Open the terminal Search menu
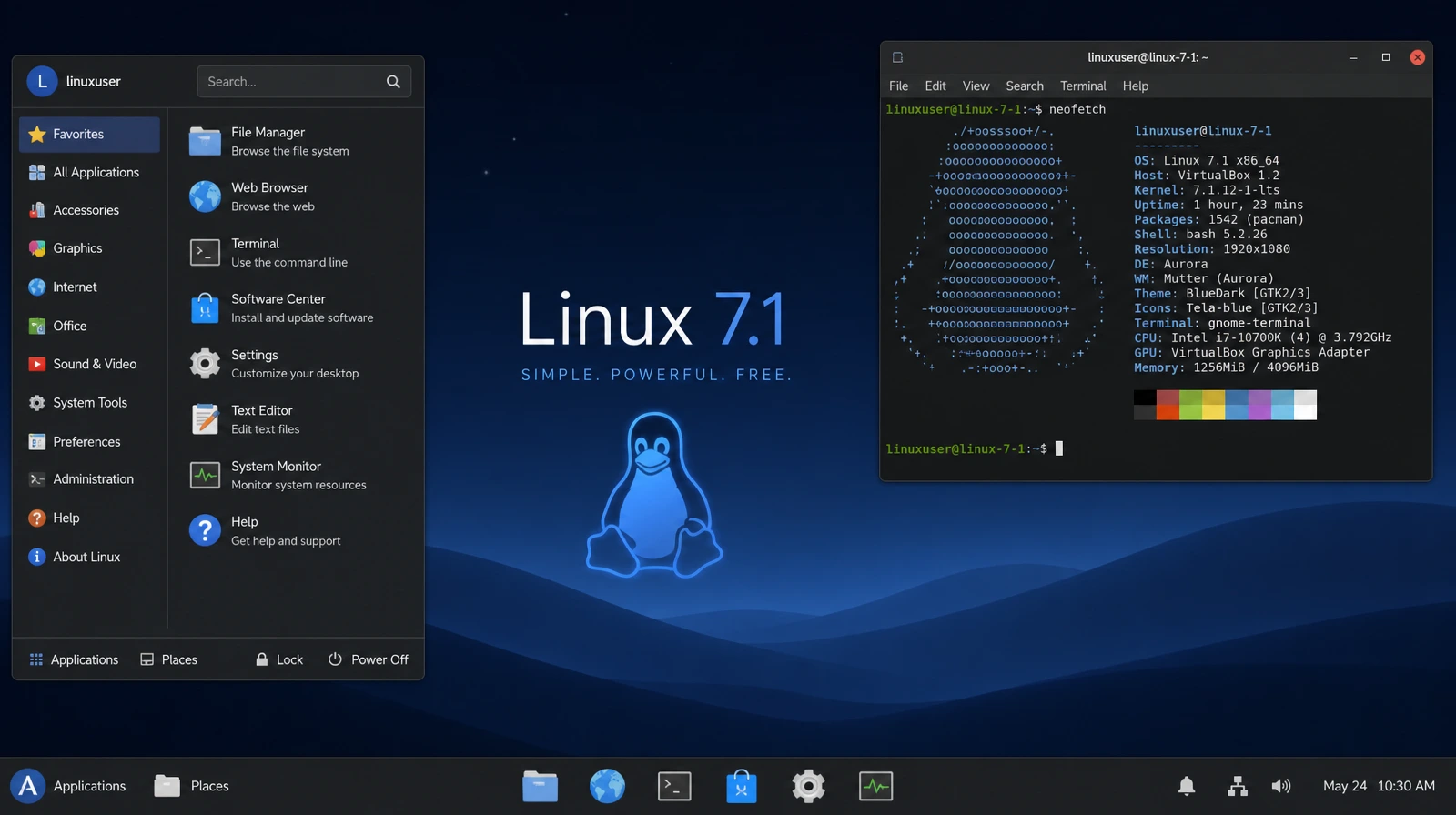1456x815 pixels. (x=1025, y=86)
